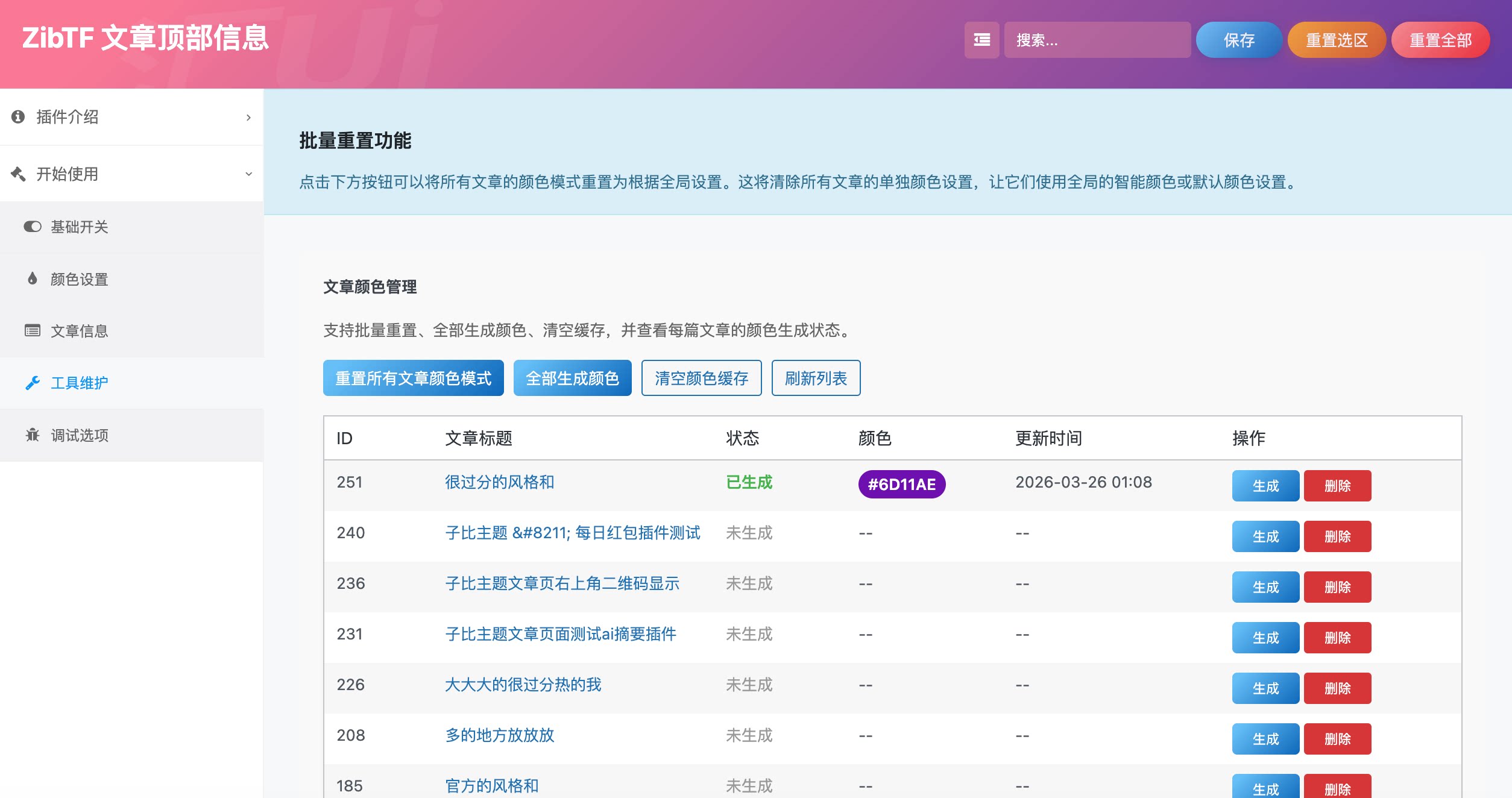
Task: Select the wrench icon for 开始使用
Action: point(18,174)
